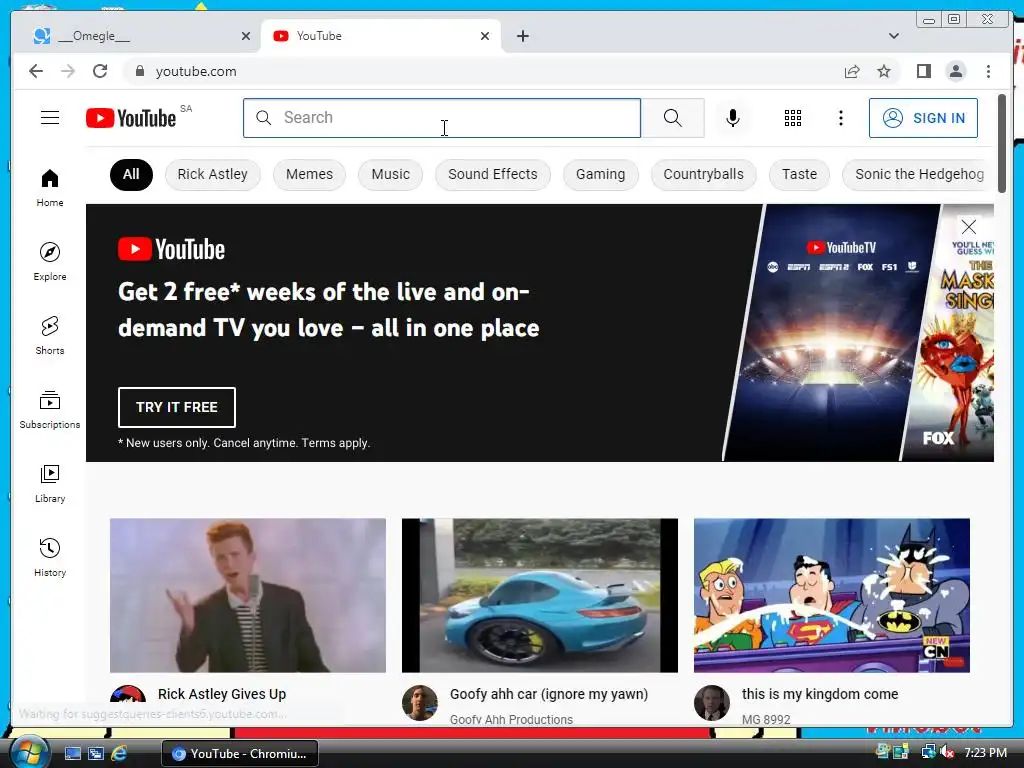Select the Memes filter chip
This screenshot has height=768, width=1024.
[x=309, y=174]
